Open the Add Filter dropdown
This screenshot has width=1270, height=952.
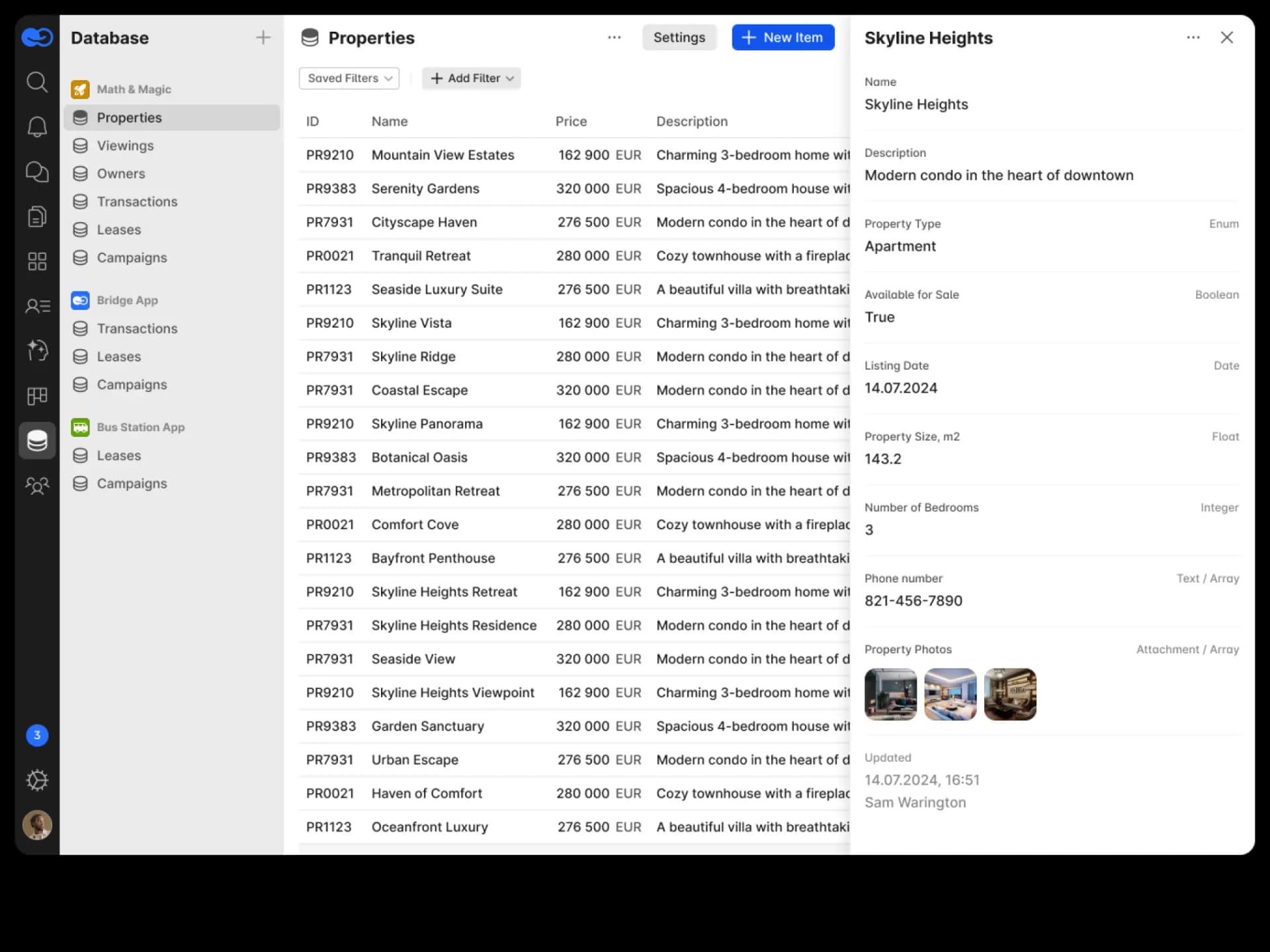[x=471, y=78]
